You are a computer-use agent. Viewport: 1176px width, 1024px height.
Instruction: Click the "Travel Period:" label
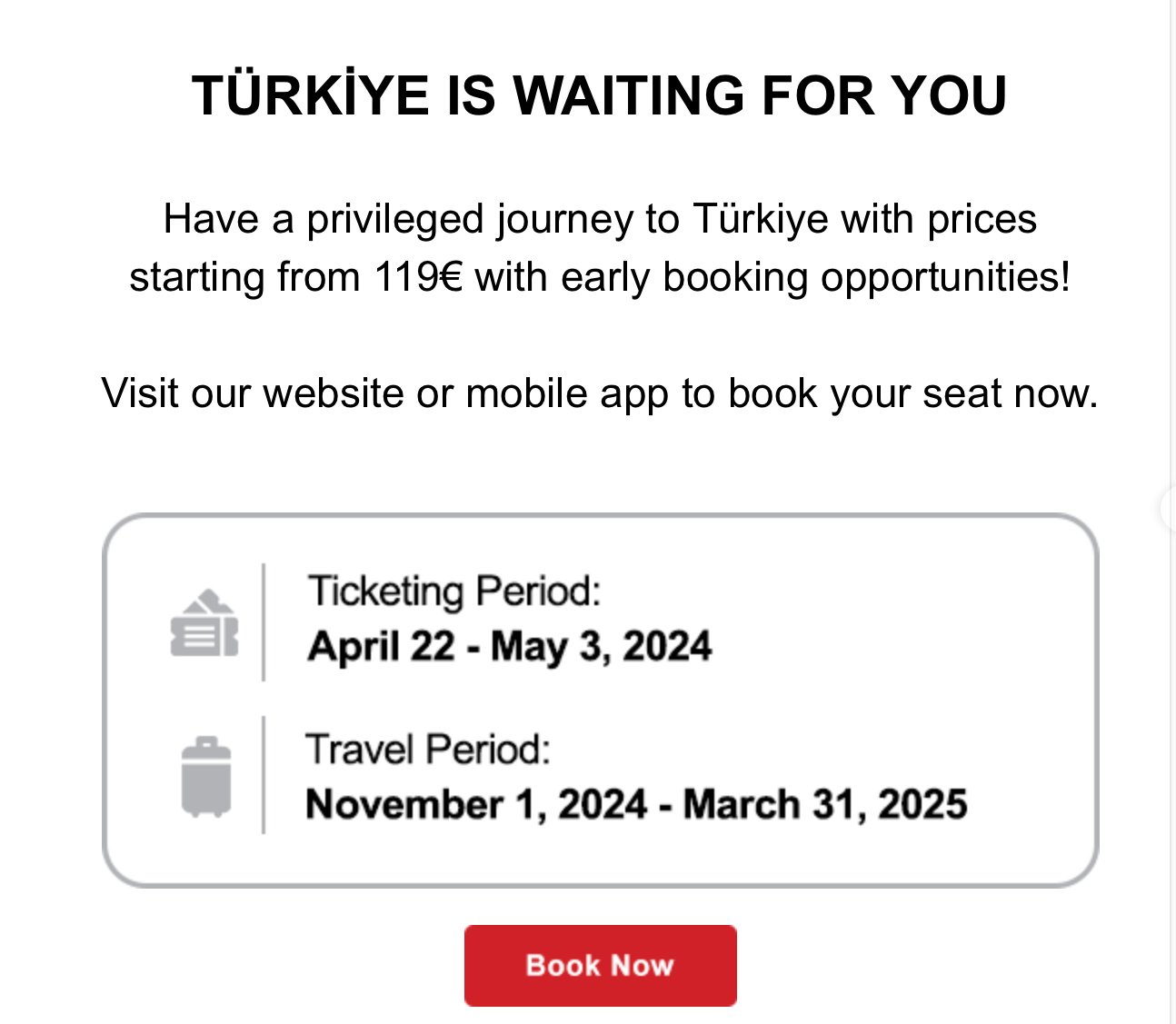click(428, 750)
